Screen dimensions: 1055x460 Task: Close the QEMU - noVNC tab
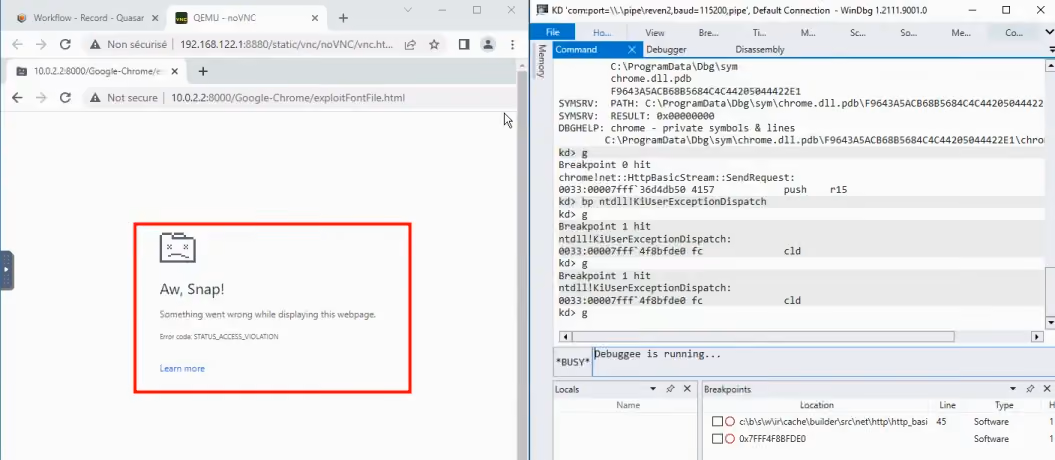[313, 18]
